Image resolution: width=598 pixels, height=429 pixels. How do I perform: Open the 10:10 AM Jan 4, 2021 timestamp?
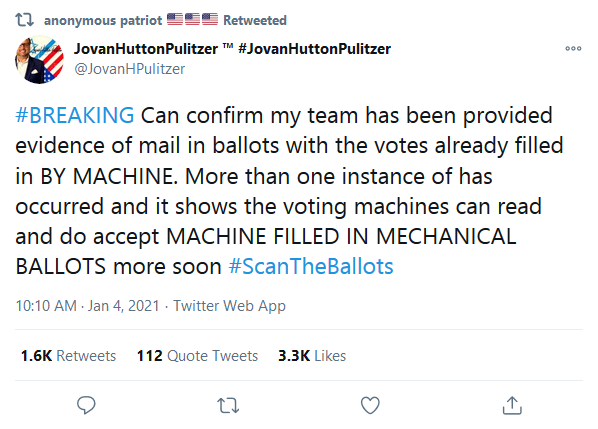(87, 306)
